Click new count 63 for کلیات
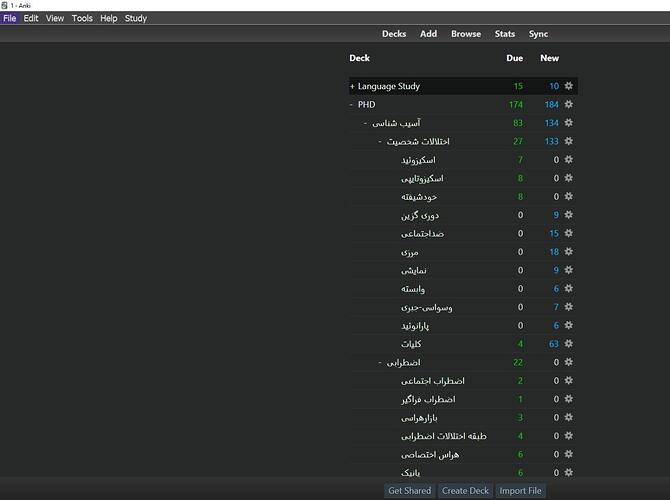The height and width of the screenshot is (500, 670). (554, 344)
